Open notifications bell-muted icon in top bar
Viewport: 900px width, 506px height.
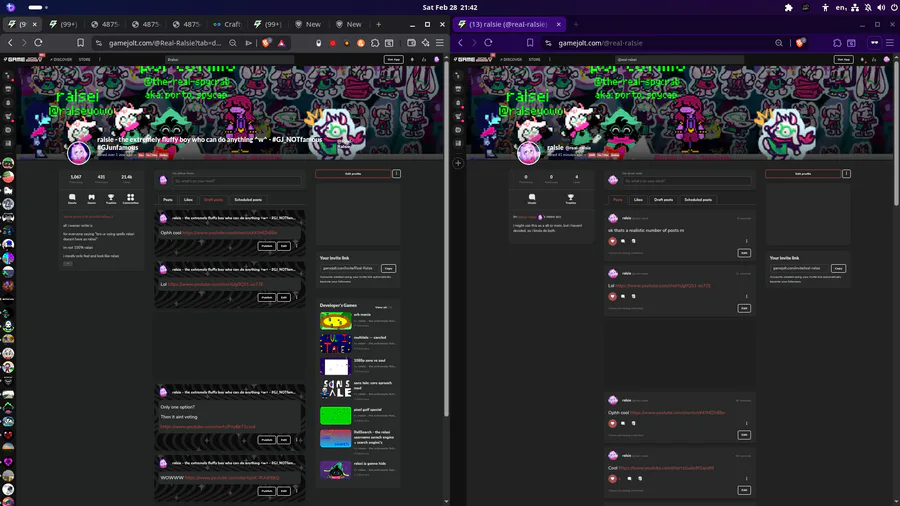(868, 7)
